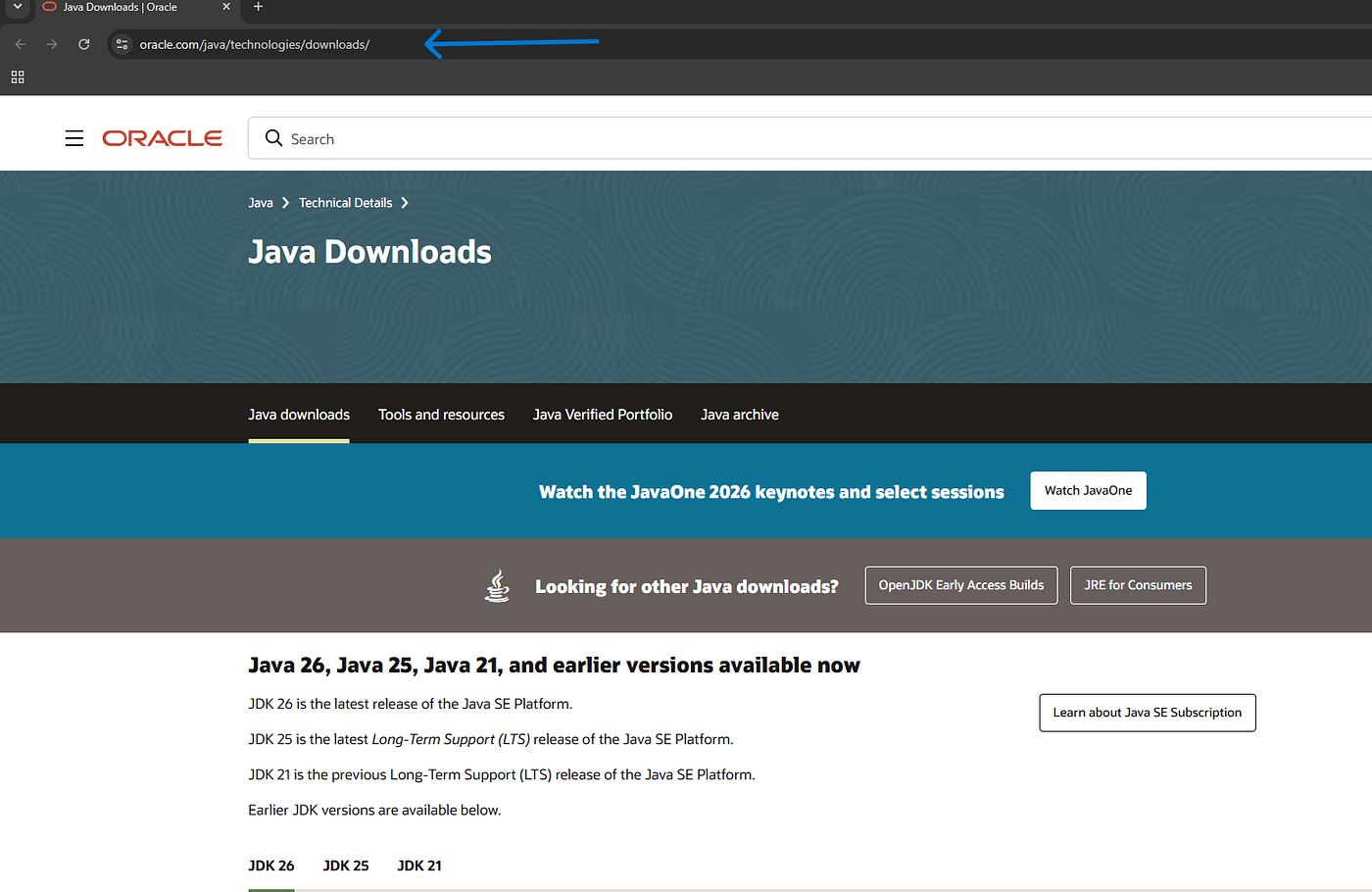Select the Java downloads tab
The width and height of the screenshot is (1372, 892).
[x=299, y=415]
